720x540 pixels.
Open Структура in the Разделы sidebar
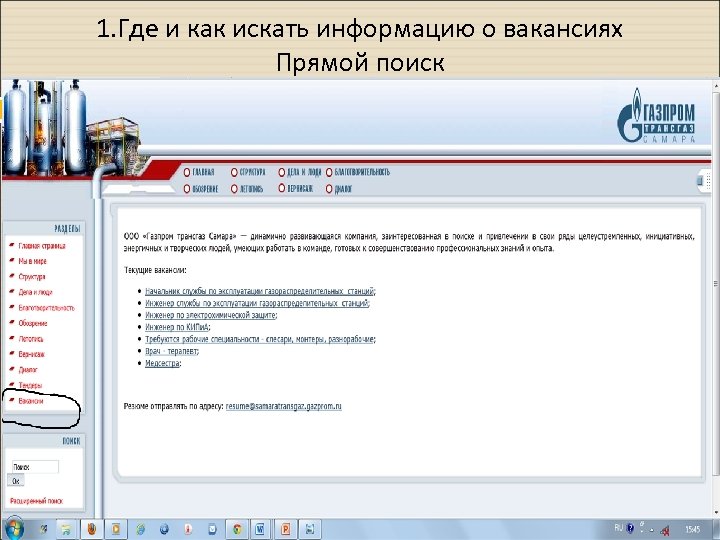click(32, 276)
